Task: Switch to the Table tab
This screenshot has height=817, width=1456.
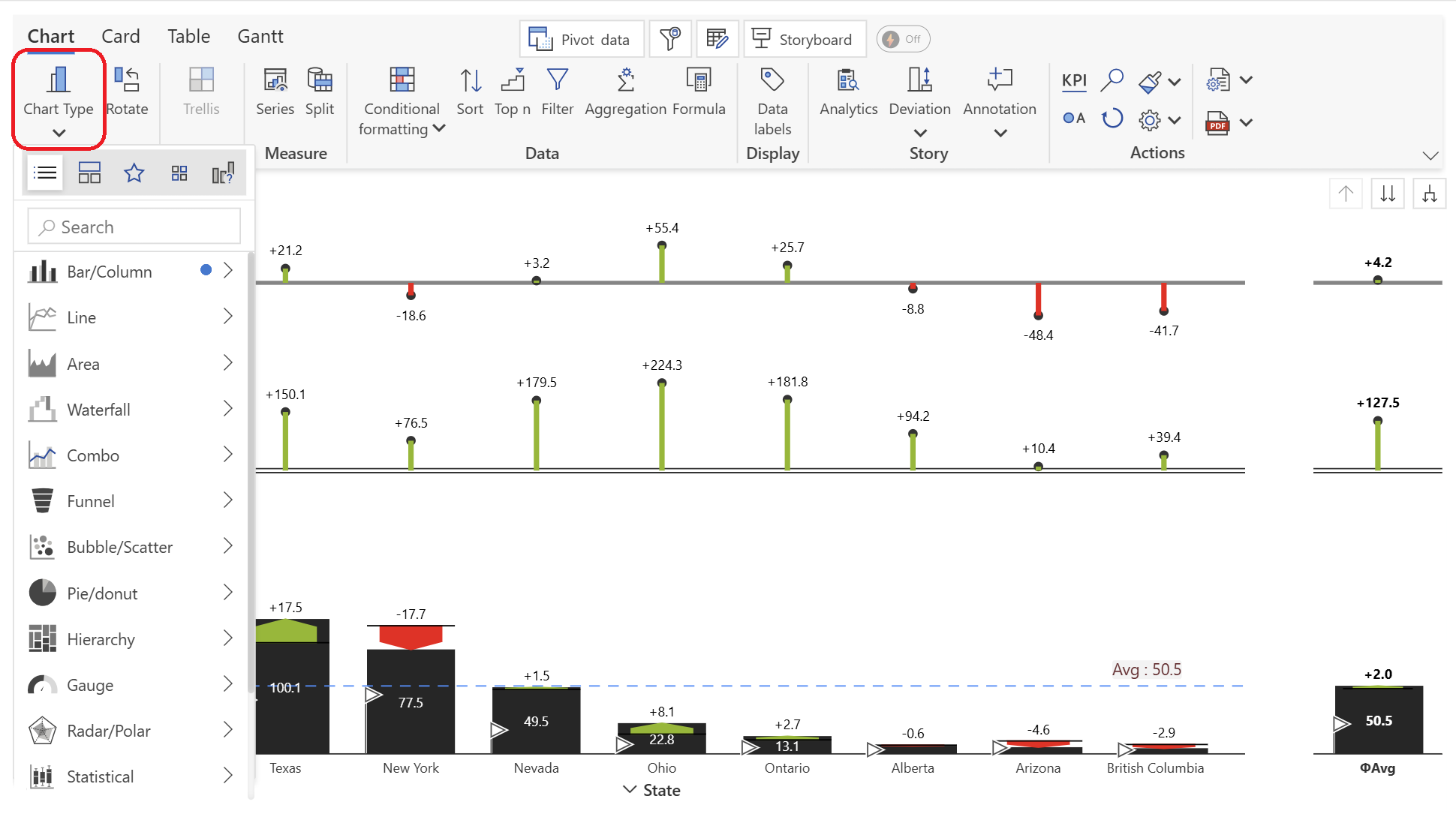Action: point(188,36)
